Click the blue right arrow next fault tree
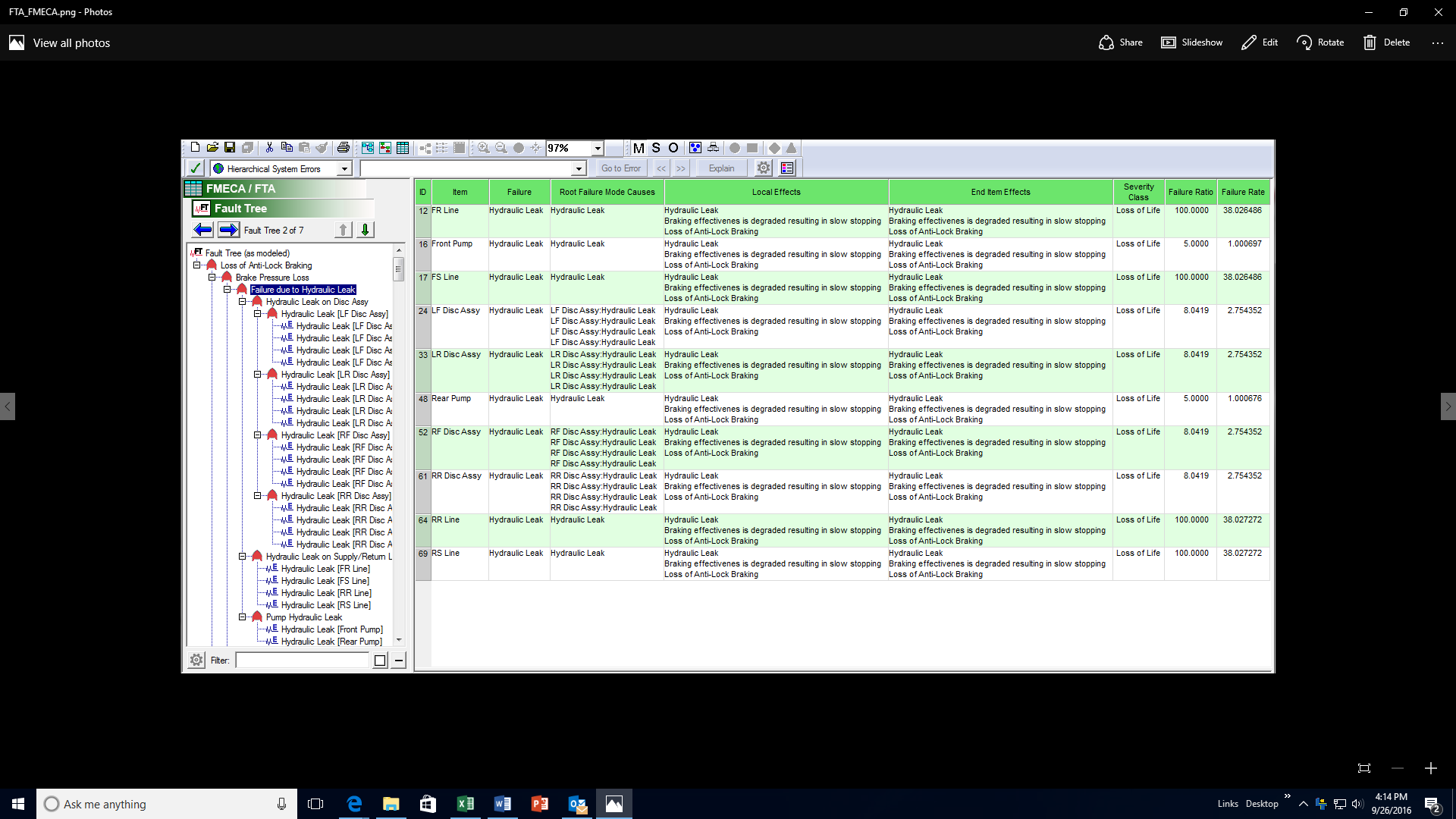The image size is (1456, 819). click(x=228, y=230)
